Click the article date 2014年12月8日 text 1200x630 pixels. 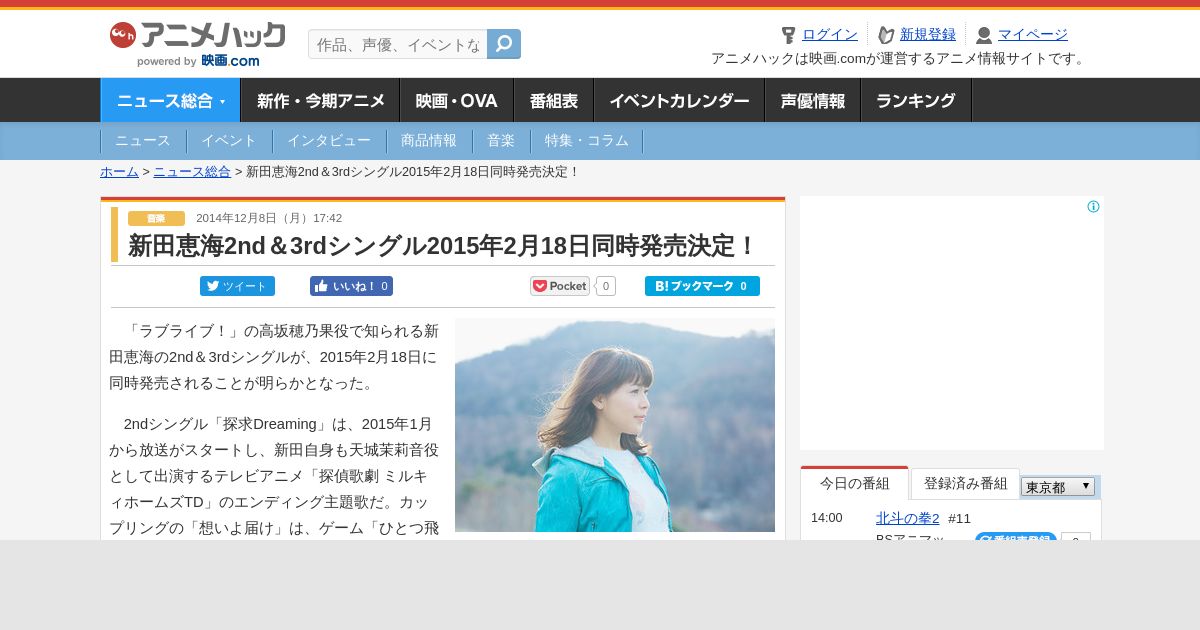tap(269, 218)
